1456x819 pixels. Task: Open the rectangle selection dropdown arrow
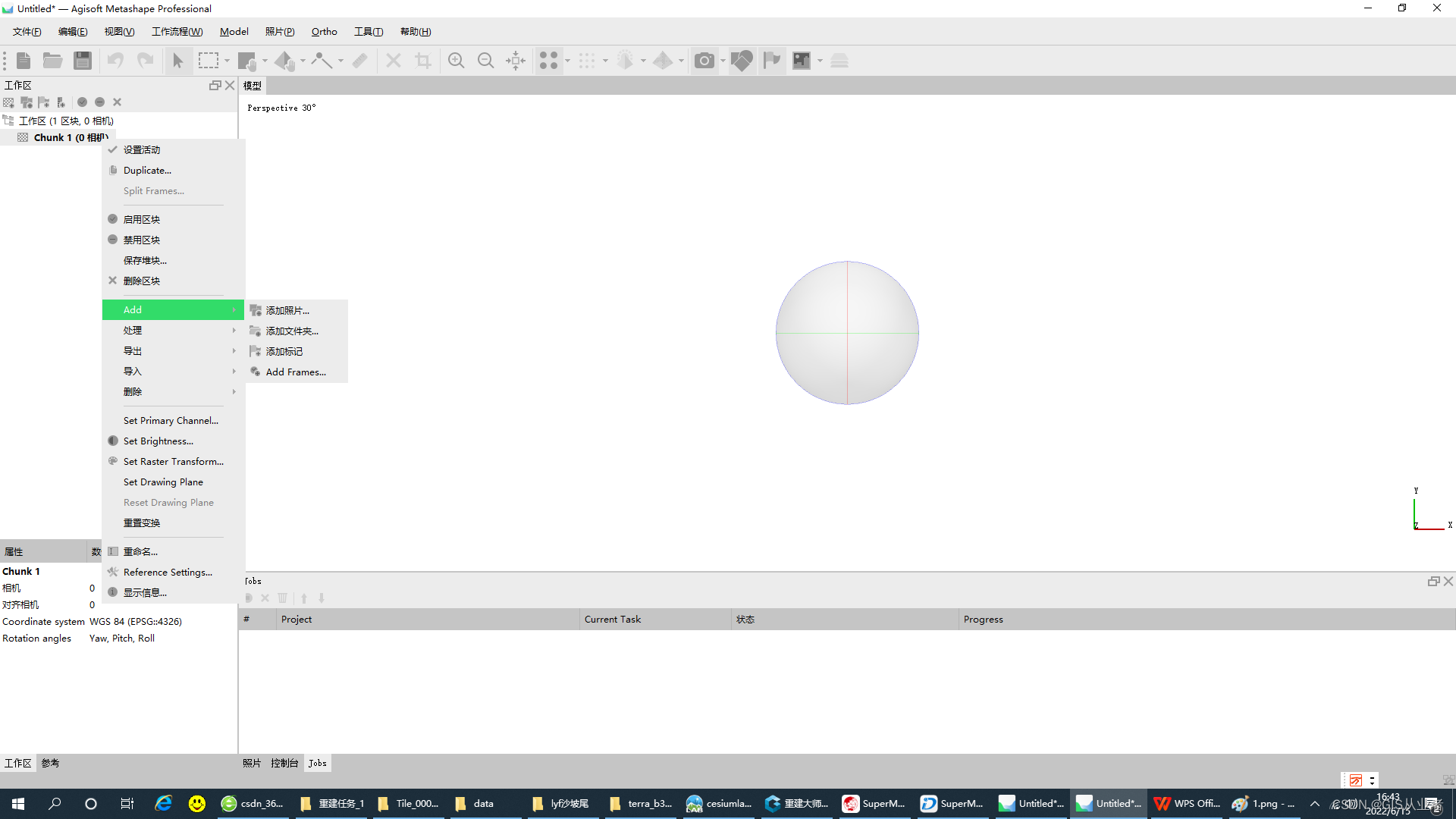[227, 61]
